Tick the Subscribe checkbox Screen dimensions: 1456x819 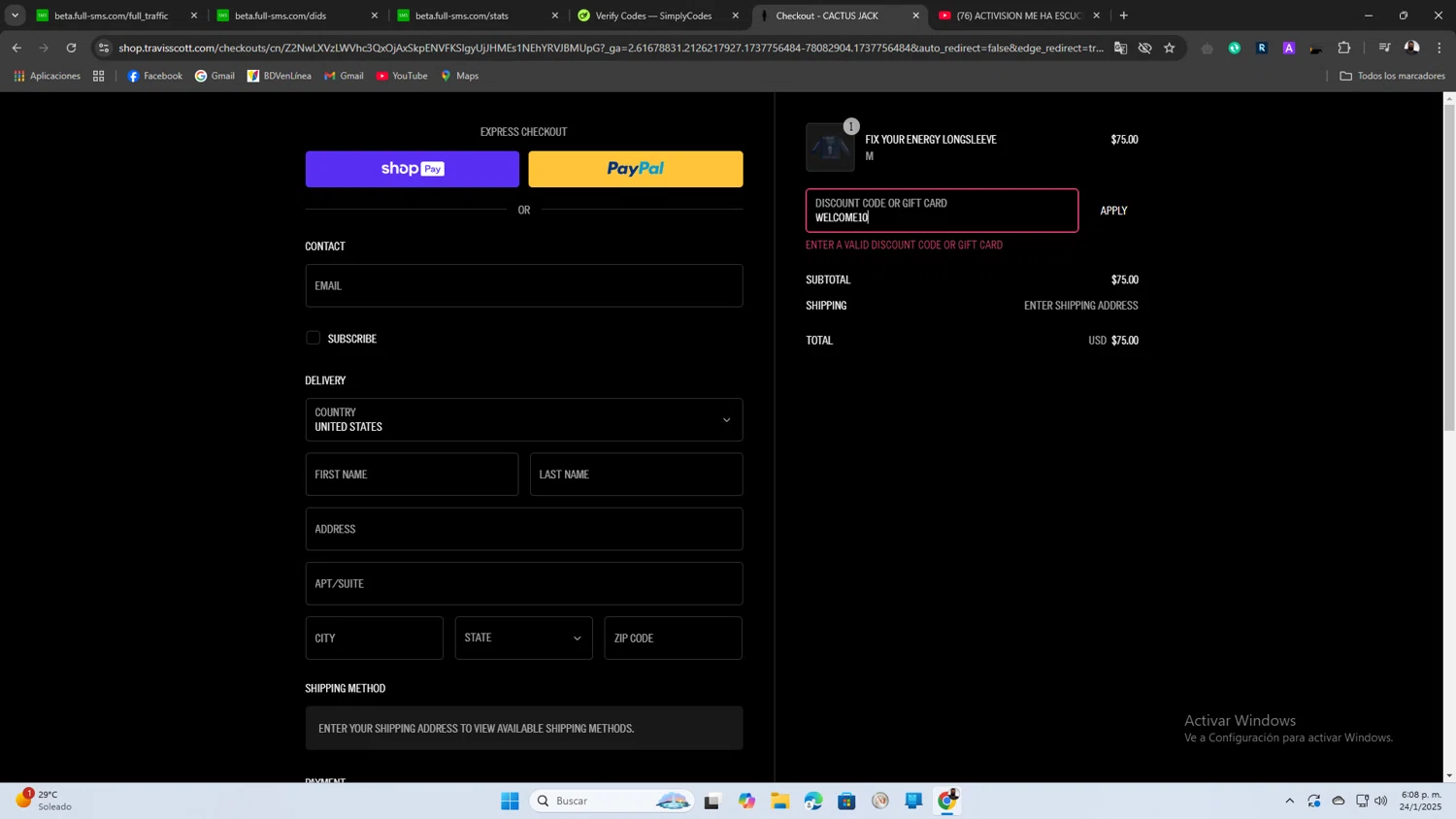click(x=313, y=338)
